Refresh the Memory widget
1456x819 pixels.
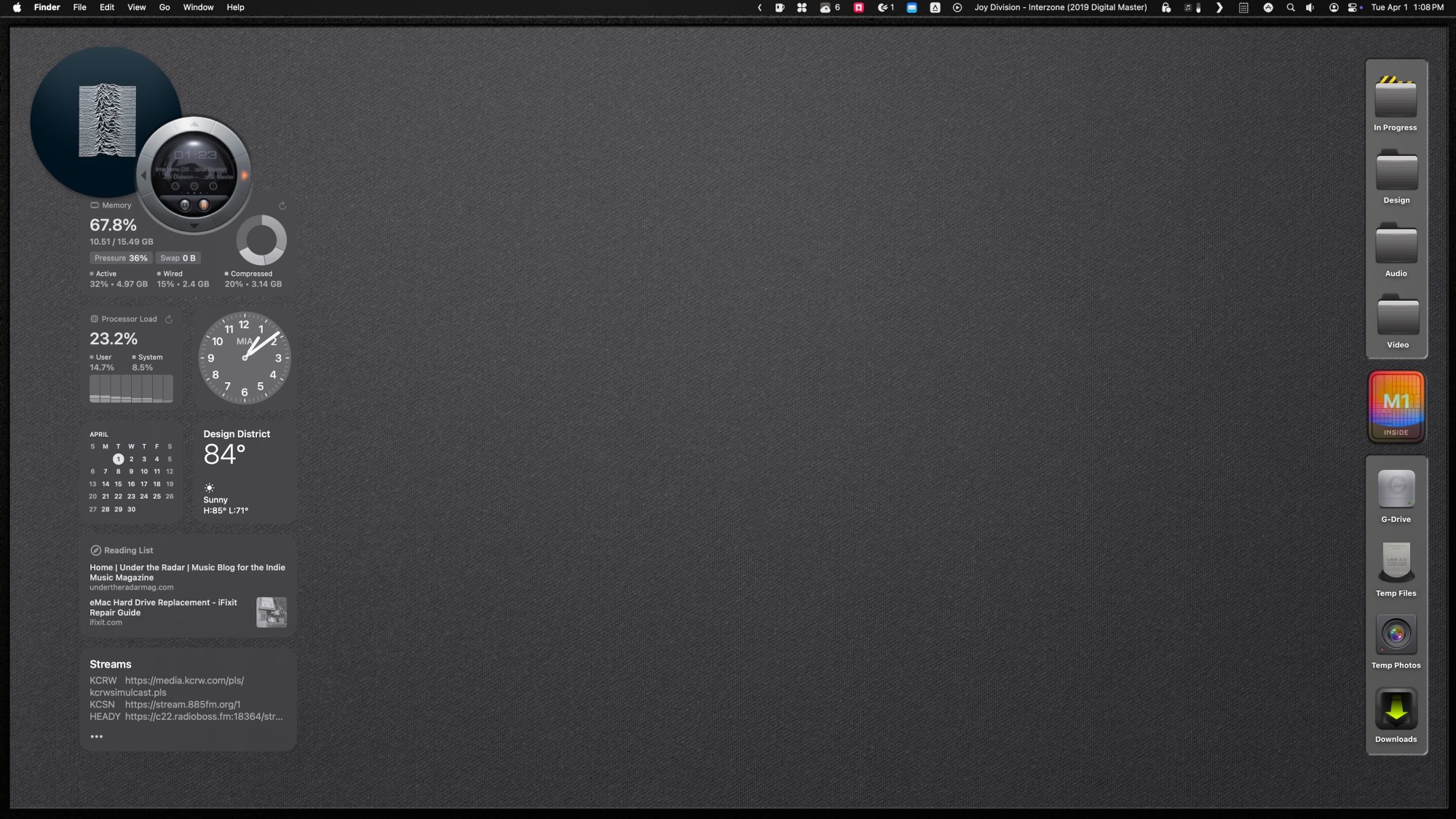282,206
